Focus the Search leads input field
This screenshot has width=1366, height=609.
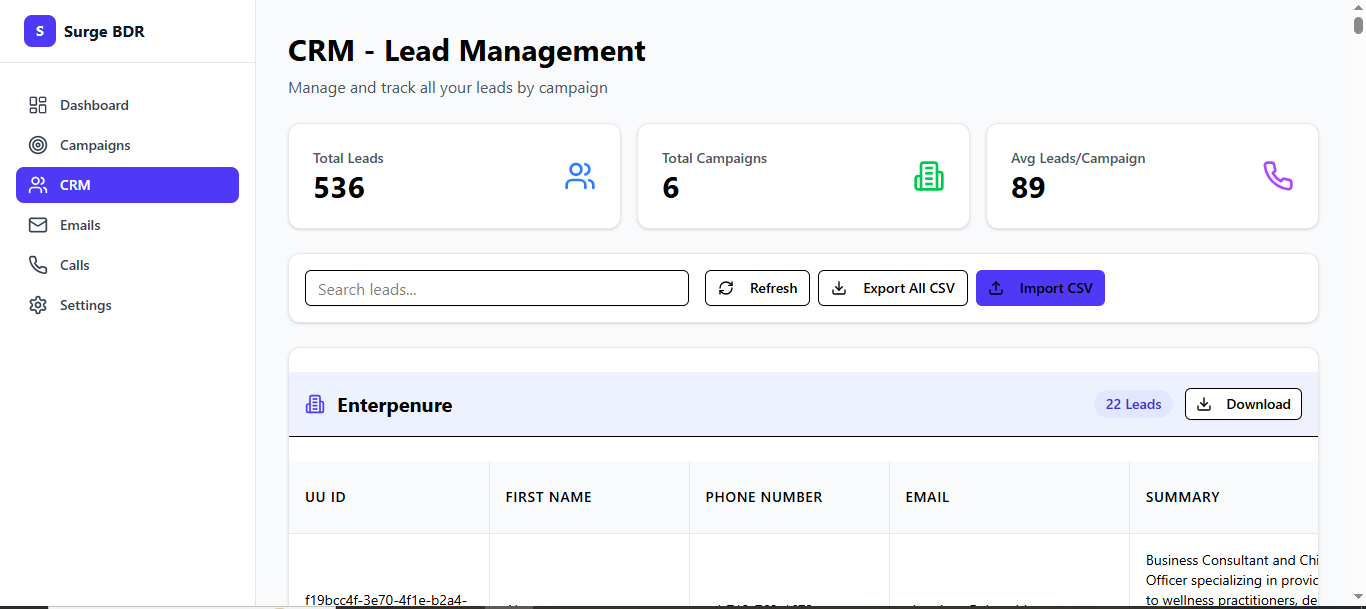(x=497, y=288)
